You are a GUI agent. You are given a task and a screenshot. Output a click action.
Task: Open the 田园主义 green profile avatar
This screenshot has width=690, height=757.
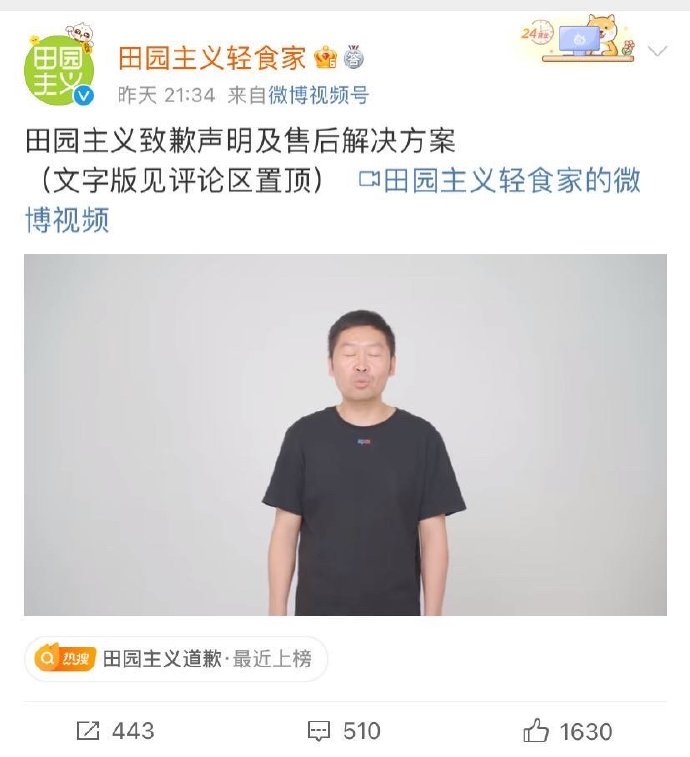click(x=58, y=70)
